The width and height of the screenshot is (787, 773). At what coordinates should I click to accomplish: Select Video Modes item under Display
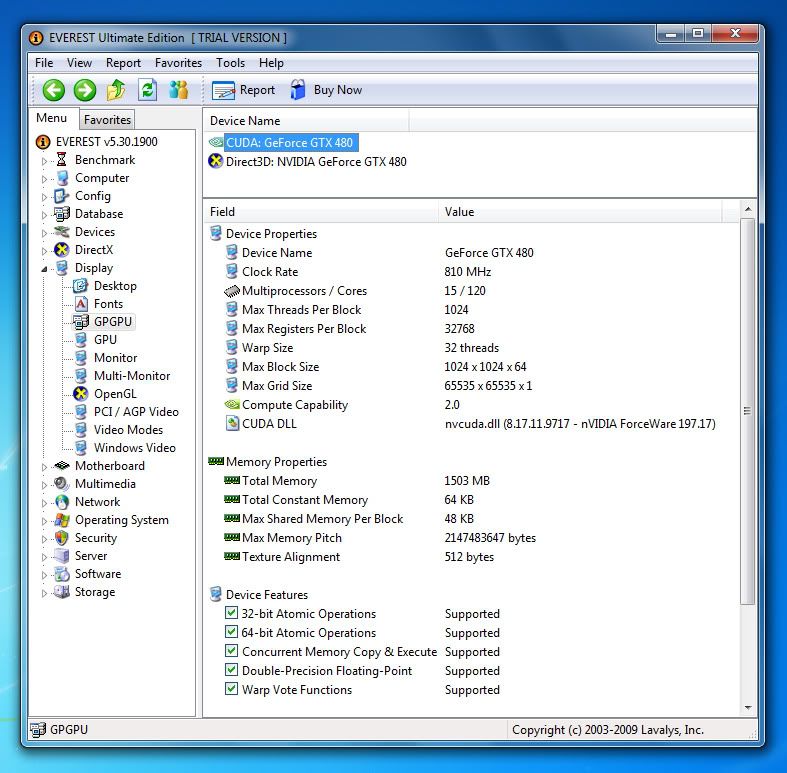click(x=128, y=430)
